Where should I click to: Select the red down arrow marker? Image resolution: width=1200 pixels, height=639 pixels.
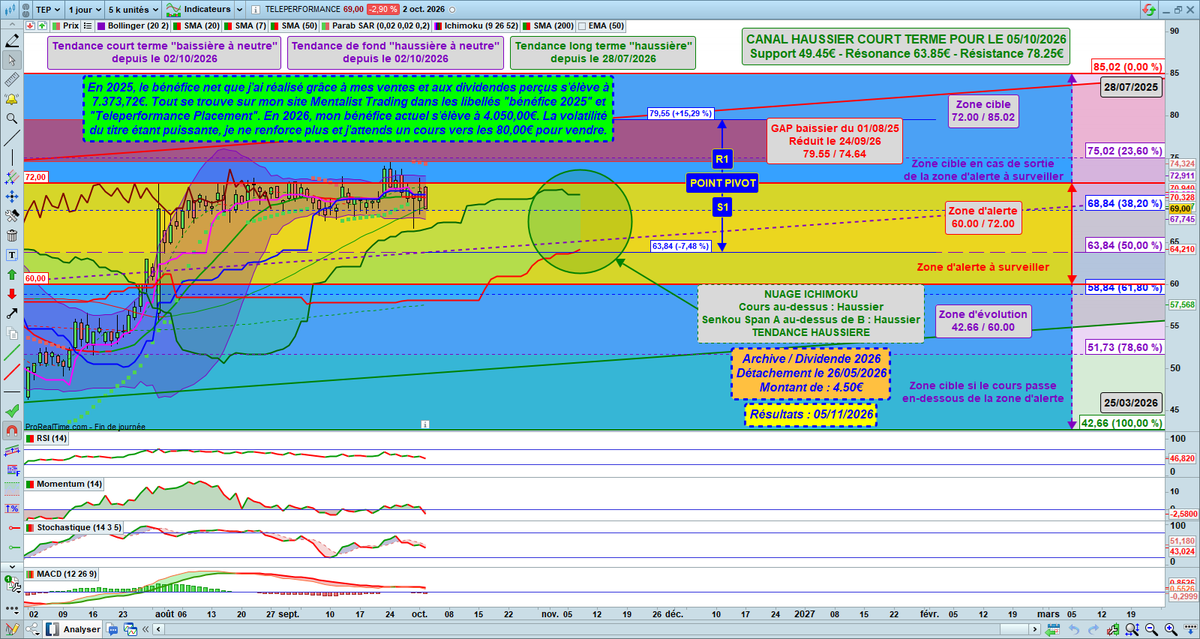point(12,293)
